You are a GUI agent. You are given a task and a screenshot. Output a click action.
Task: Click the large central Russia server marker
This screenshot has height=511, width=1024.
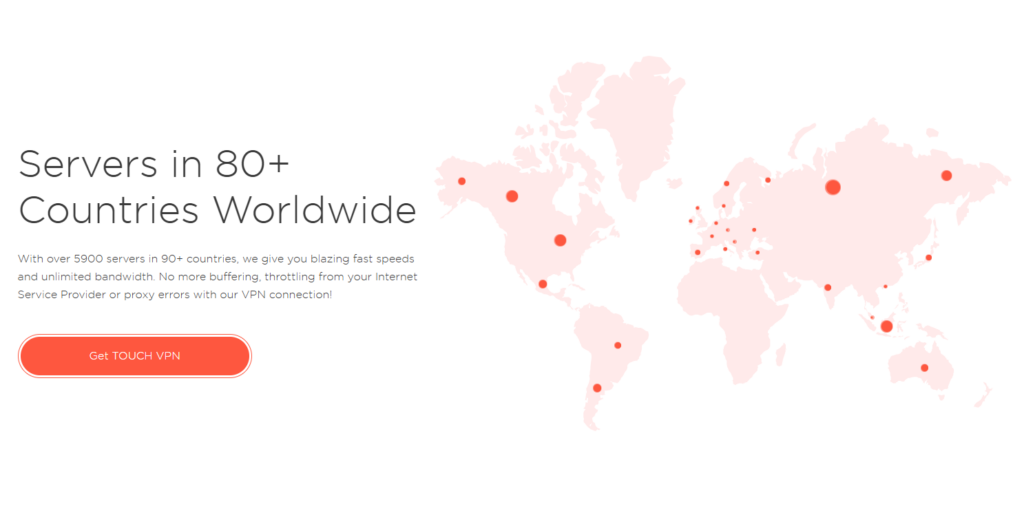[x=832, y=187]
